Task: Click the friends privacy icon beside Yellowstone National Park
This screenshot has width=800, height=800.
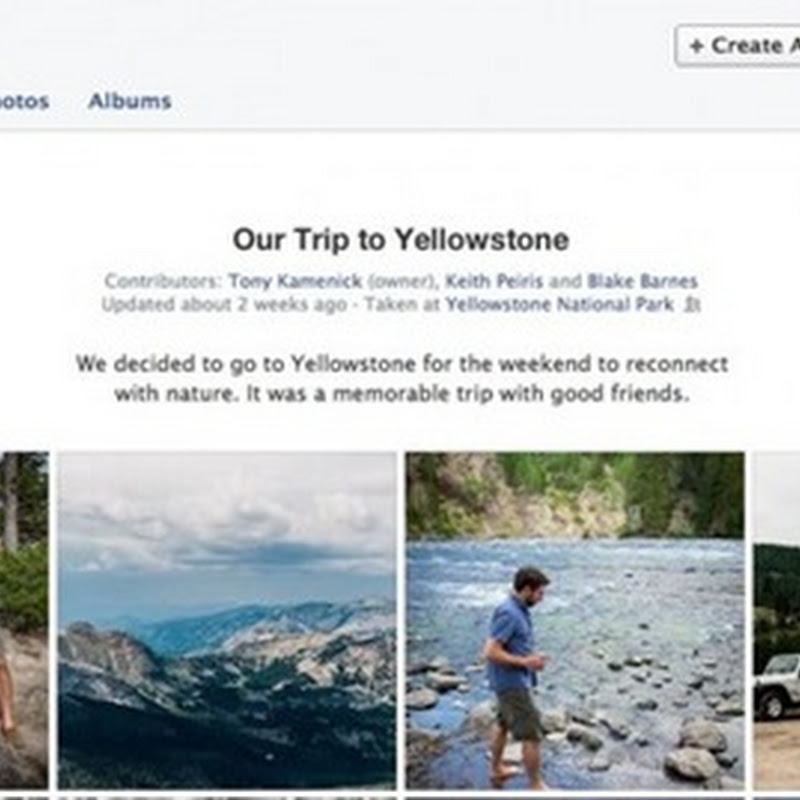Action: (691, 306)
